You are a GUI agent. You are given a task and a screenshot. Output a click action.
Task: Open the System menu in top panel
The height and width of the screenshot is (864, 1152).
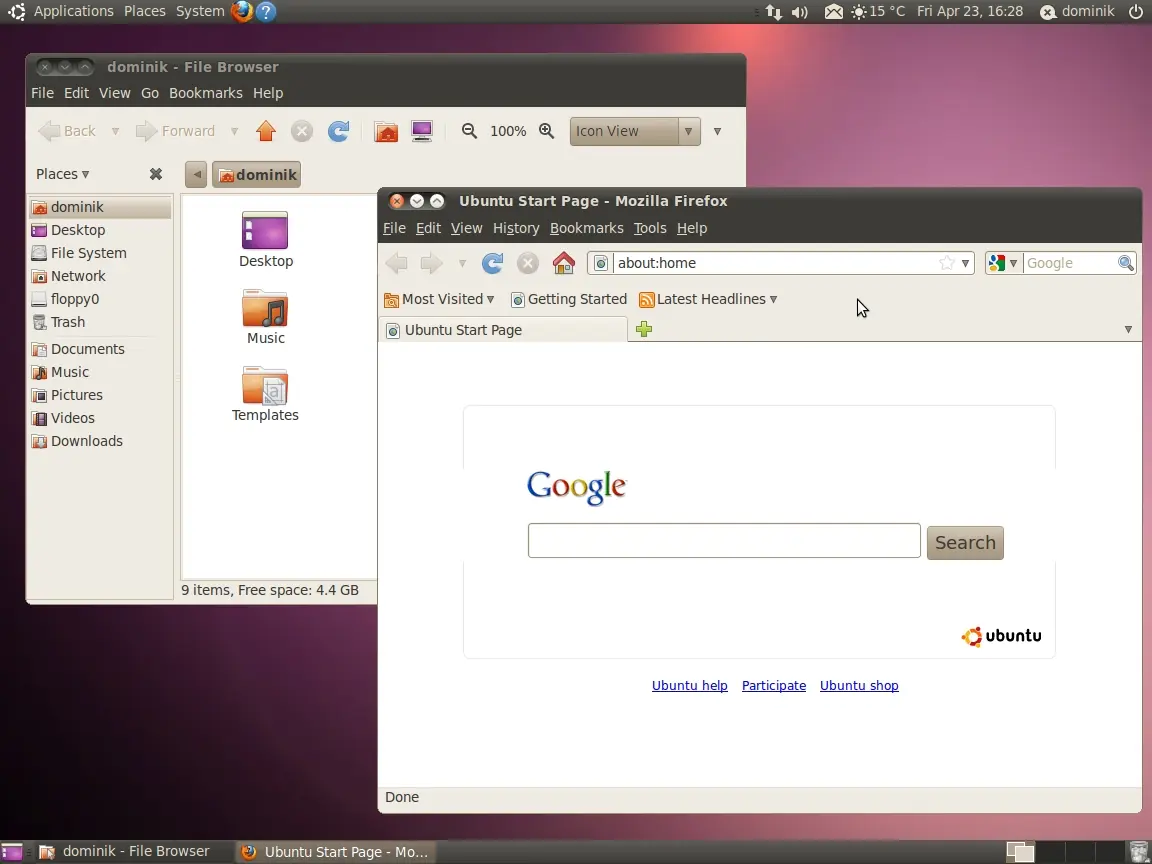tap(200, 11)
